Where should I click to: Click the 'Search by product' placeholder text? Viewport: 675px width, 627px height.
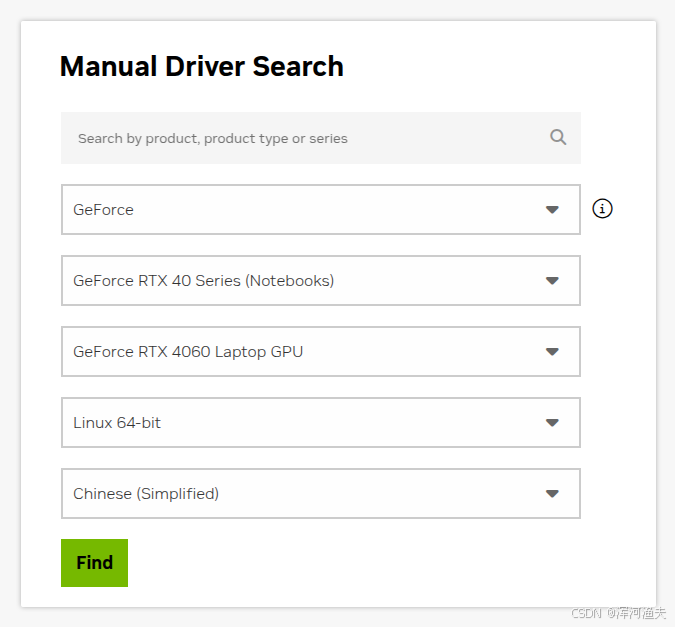(212, 139)
